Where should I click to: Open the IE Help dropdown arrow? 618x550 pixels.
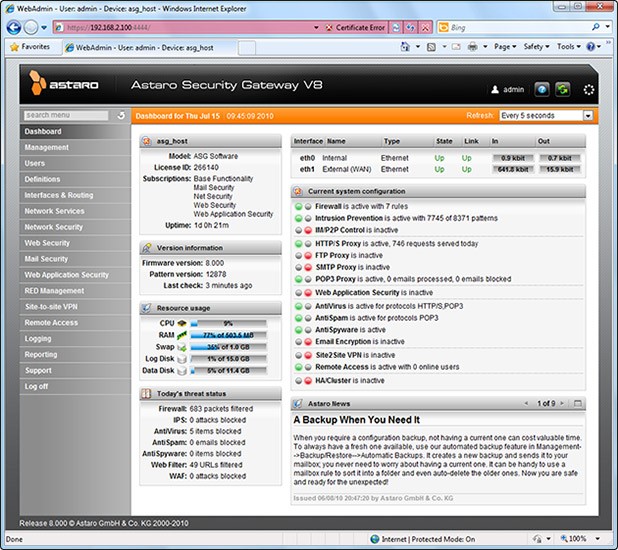tap(599, 47)
